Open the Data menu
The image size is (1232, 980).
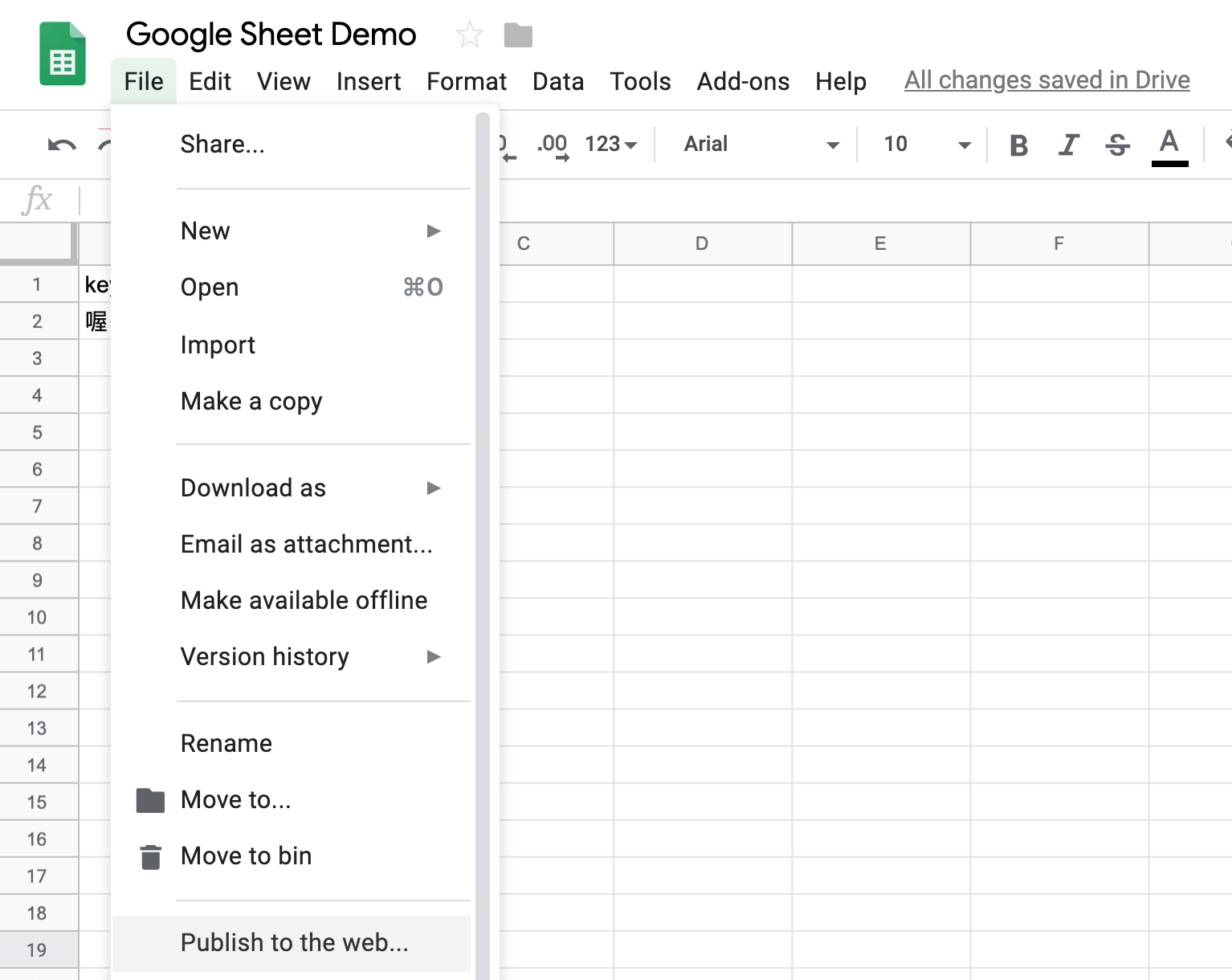coord(558,81)
